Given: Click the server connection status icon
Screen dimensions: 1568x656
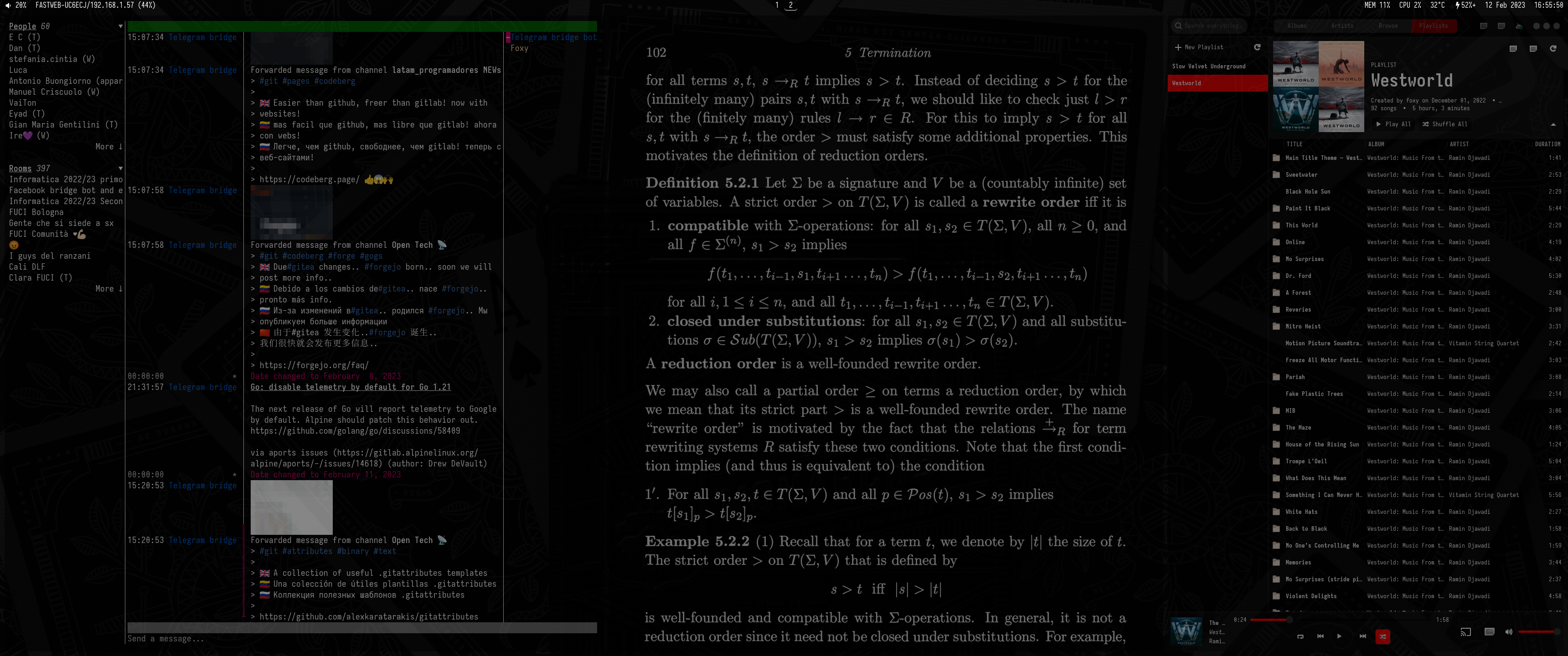Looking at the screenshot, I should point(1519,26).
